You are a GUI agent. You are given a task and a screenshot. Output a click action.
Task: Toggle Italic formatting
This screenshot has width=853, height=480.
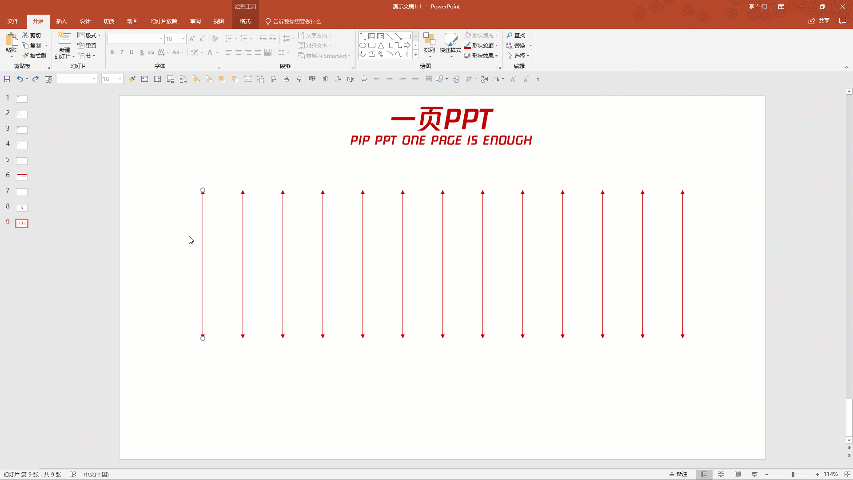click(x=121, y=53)
